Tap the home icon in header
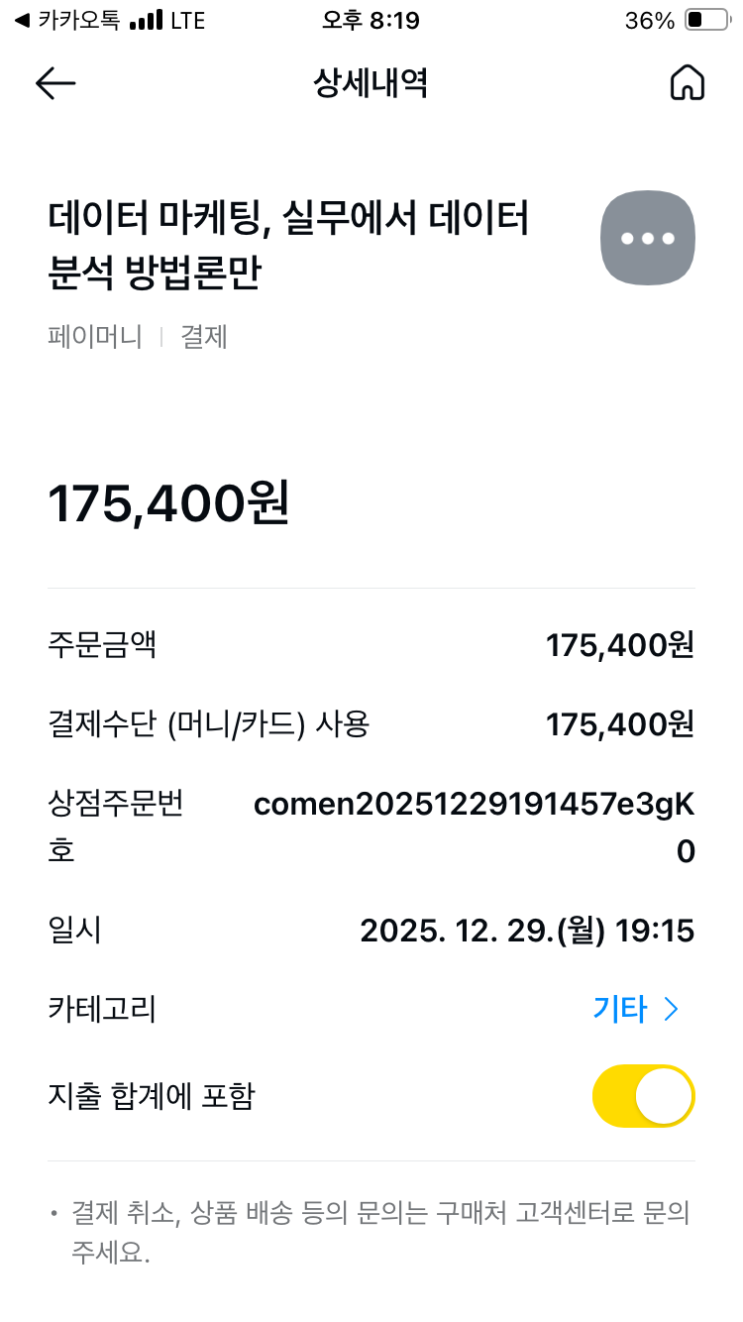Image resolution: width=743 pixels, height=1322 pixels. click(687, 84)
